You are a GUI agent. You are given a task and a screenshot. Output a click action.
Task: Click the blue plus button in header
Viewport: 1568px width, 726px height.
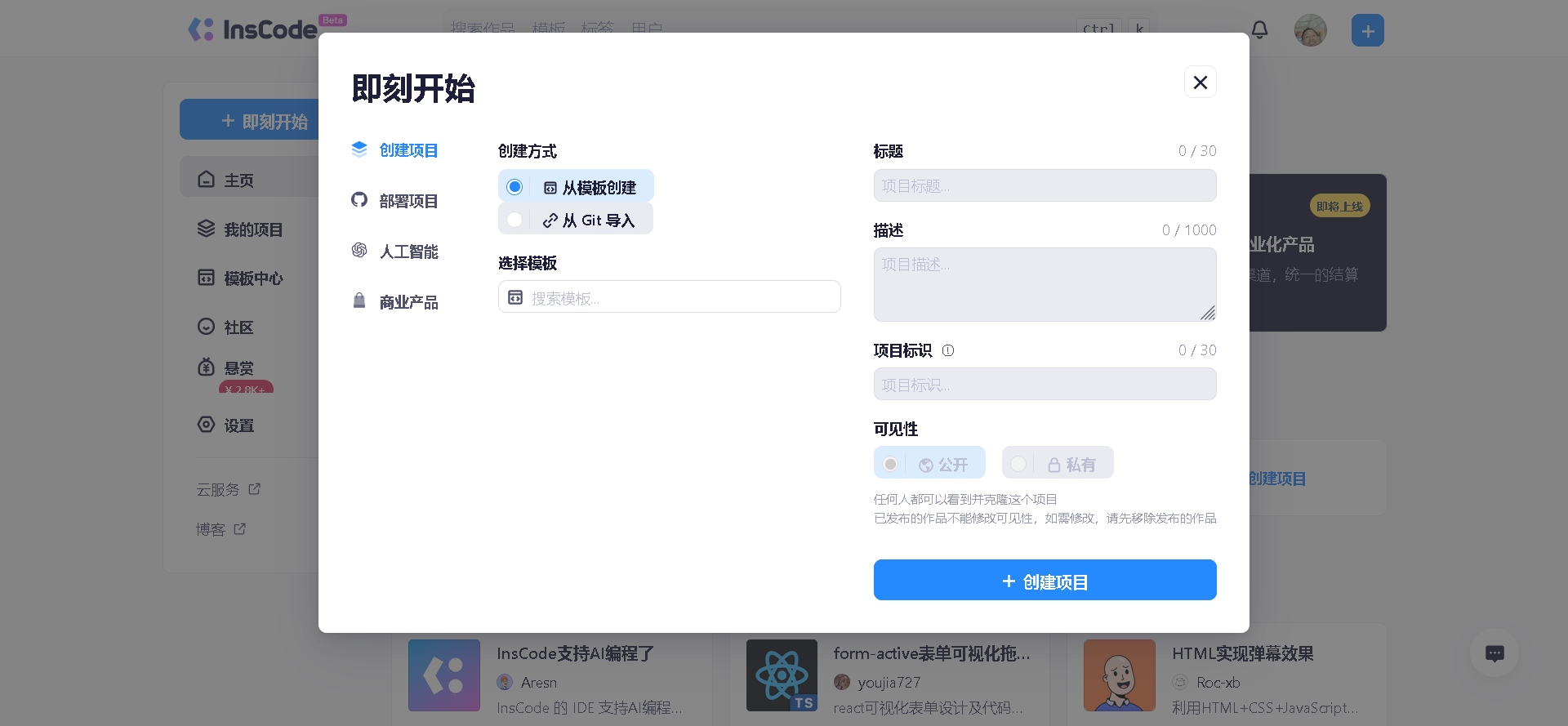click(1367, 30)
